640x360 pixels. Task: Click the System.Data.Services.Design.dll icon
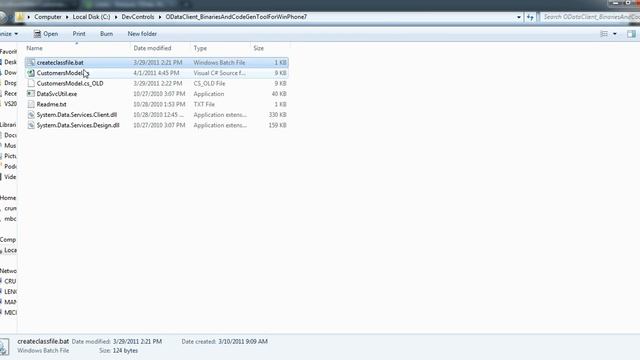click(31, 125)
